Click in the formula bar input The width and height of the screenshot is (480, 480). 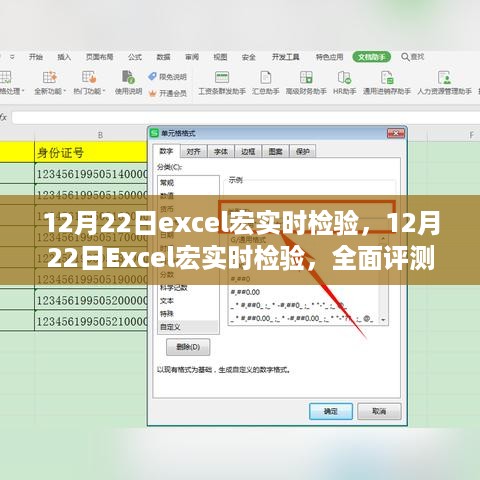click(x=246, y=117)
